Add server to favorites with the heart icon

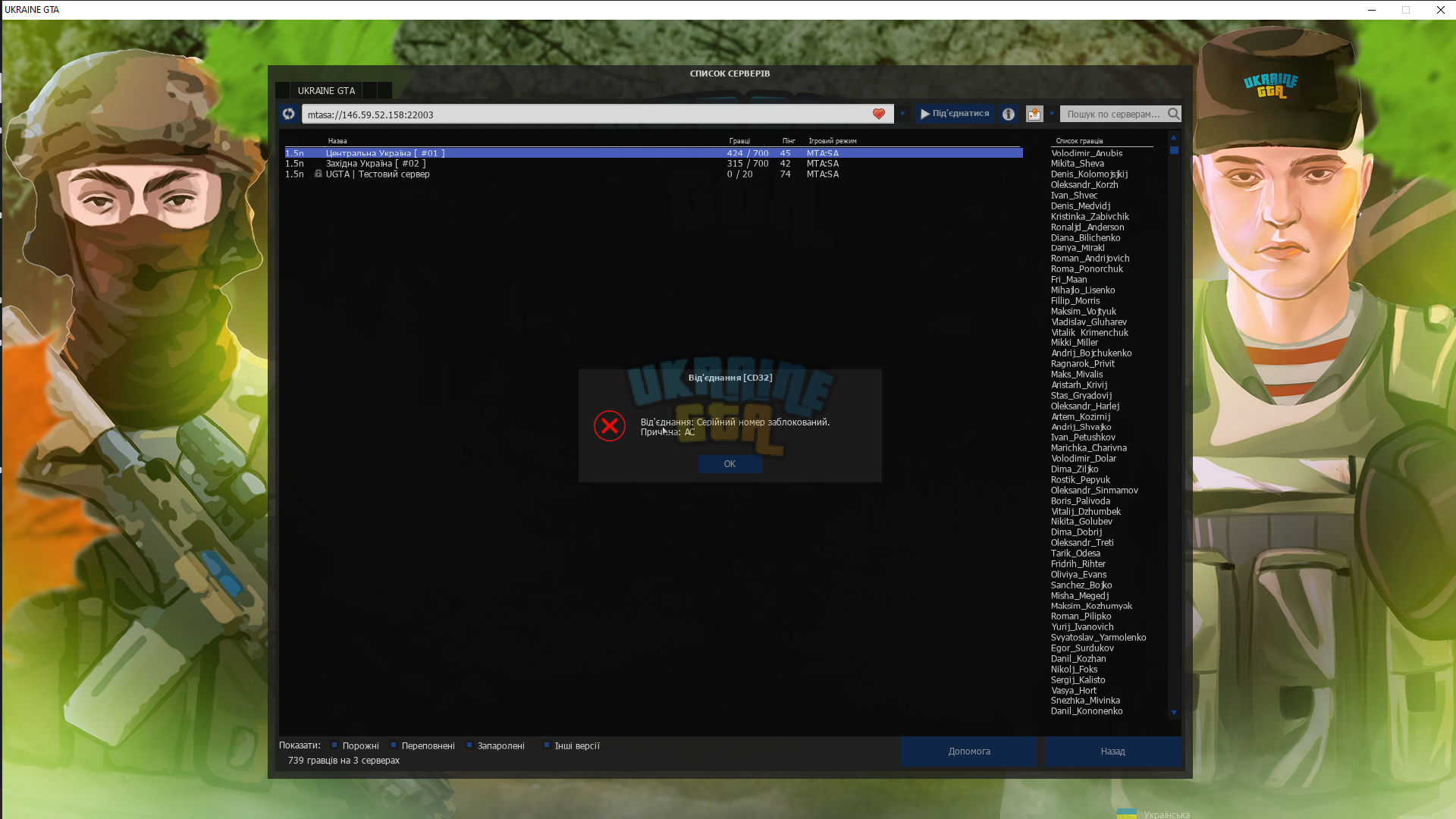point(879,114)
